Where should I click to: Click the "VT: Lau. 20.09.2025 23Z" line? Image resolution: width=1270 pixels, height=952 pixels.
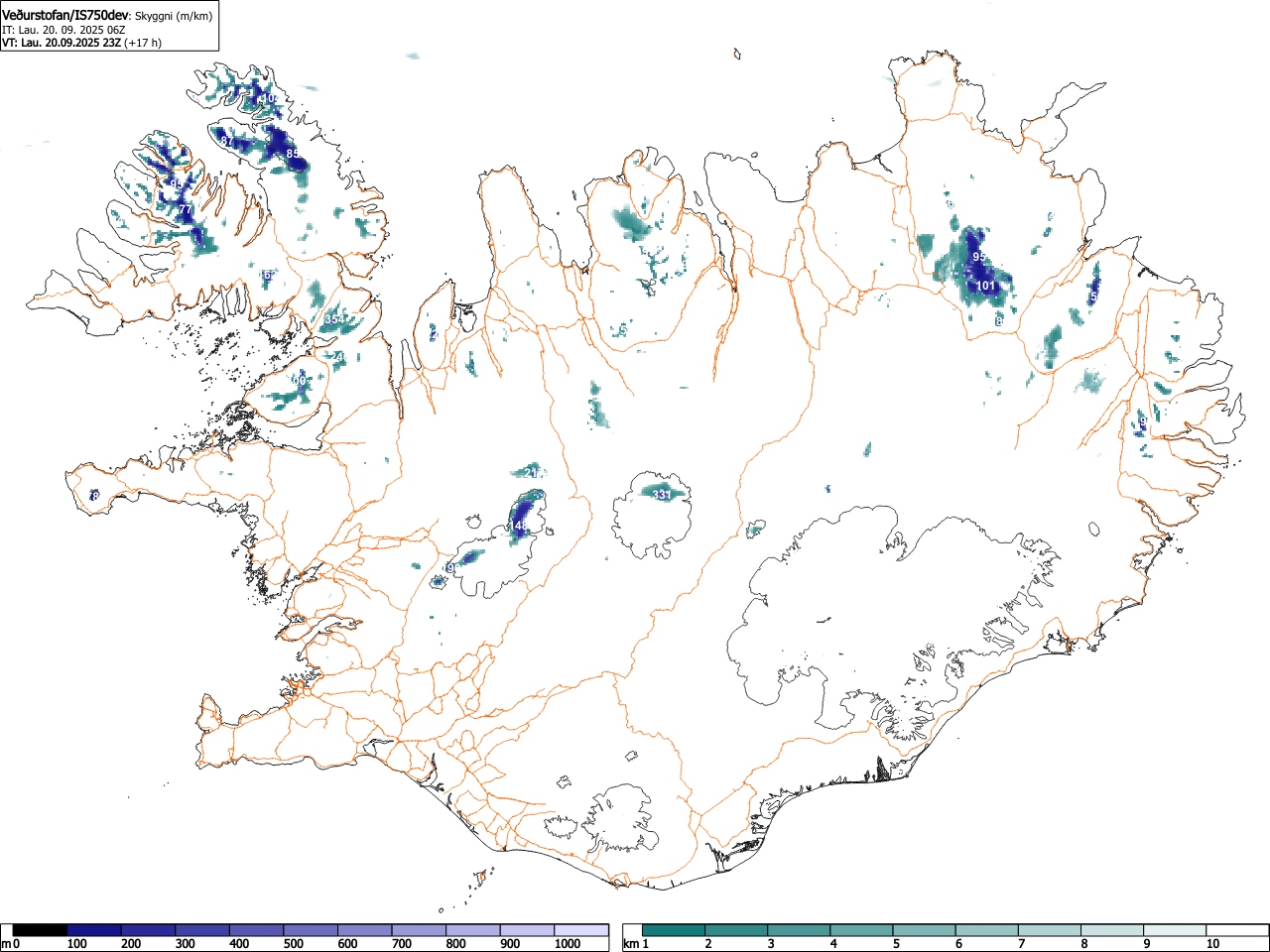tap(62, 43)
